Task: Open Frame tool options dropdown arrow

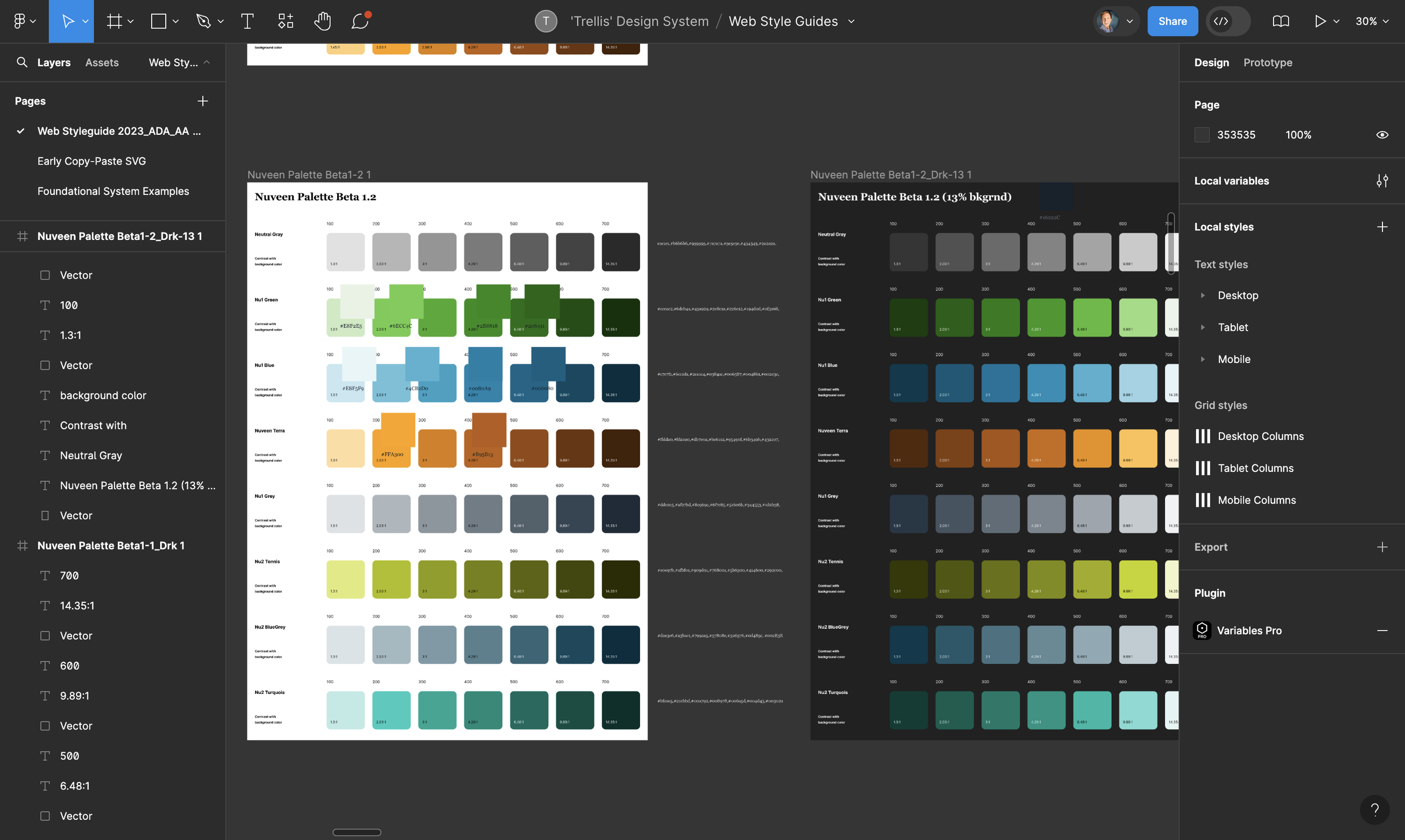Action: coord(131,21)
